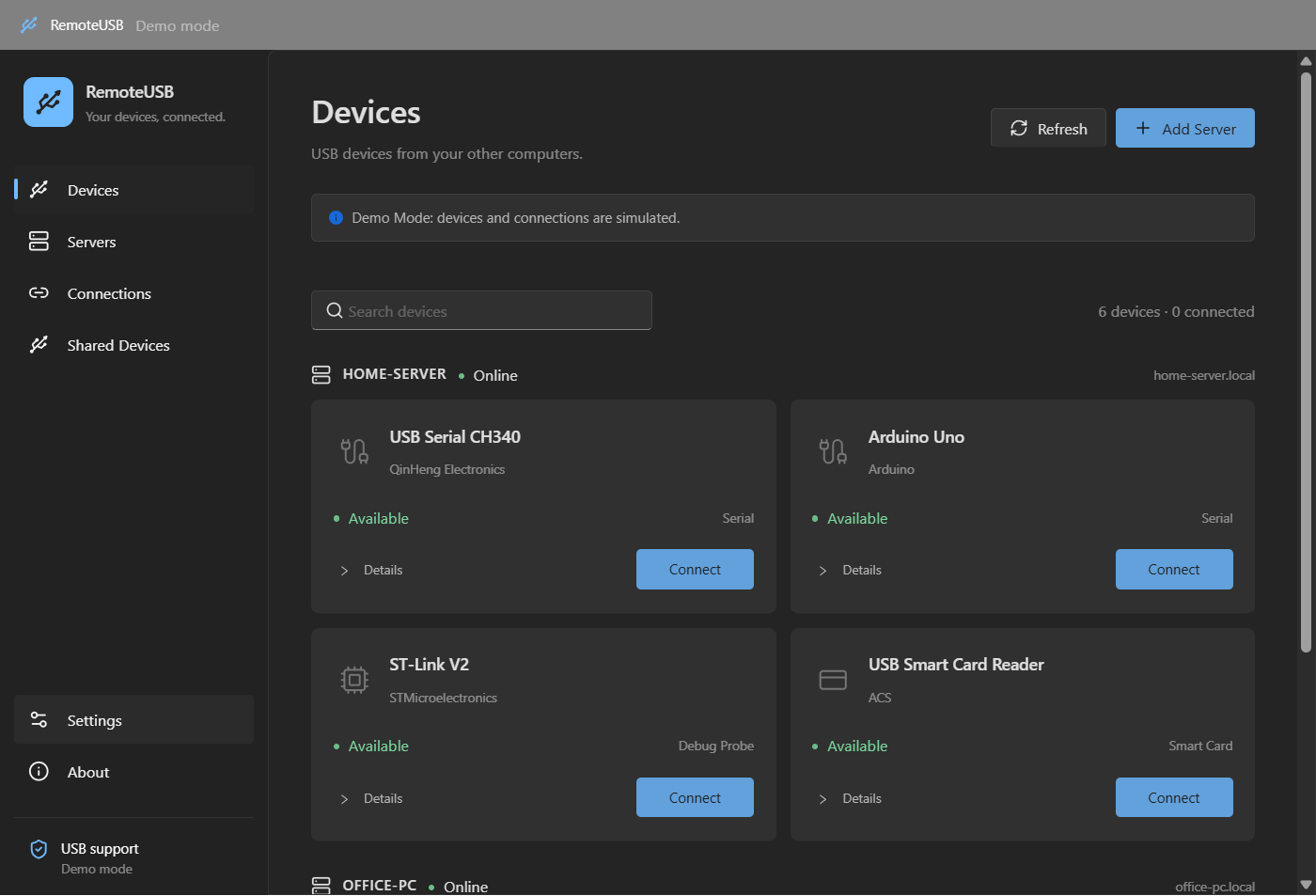Click the Demo Mode info icon

[336, 218]
